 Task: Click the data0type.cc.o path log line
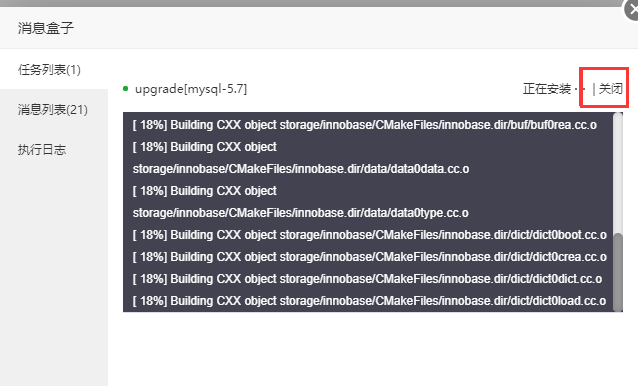tap(300, 213)
